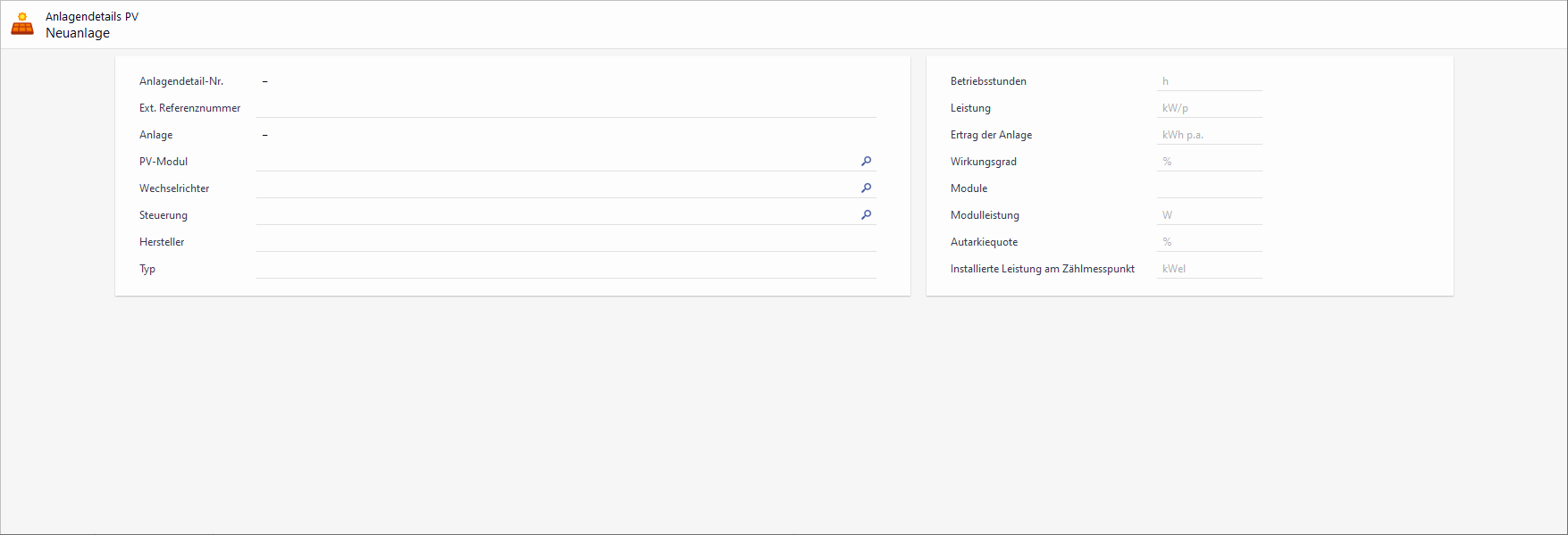Click the Leistung kW/p field
Screen dimensions: 1568x535
tap(1209, 108)
